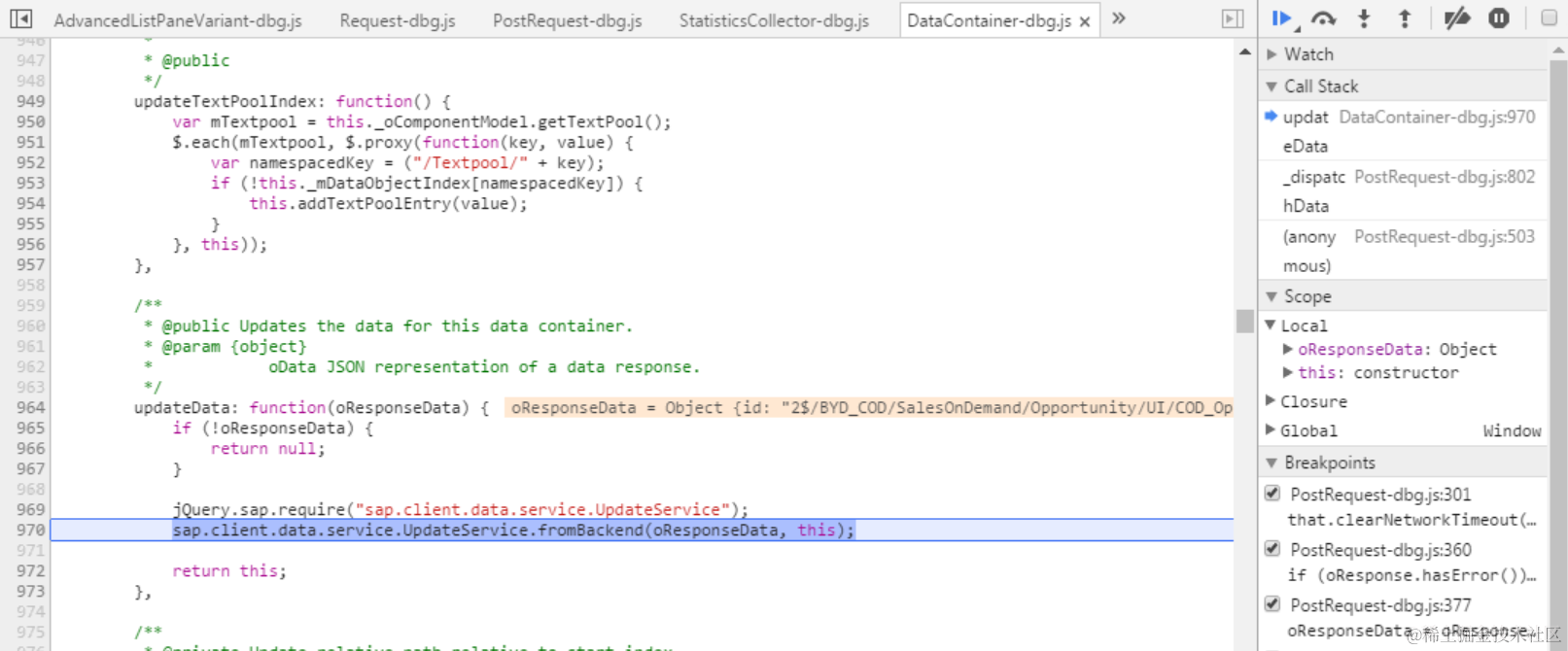Collapse the debugger sidebar icon
This screenshot has height=651, width=1568.
point(1233,18)
